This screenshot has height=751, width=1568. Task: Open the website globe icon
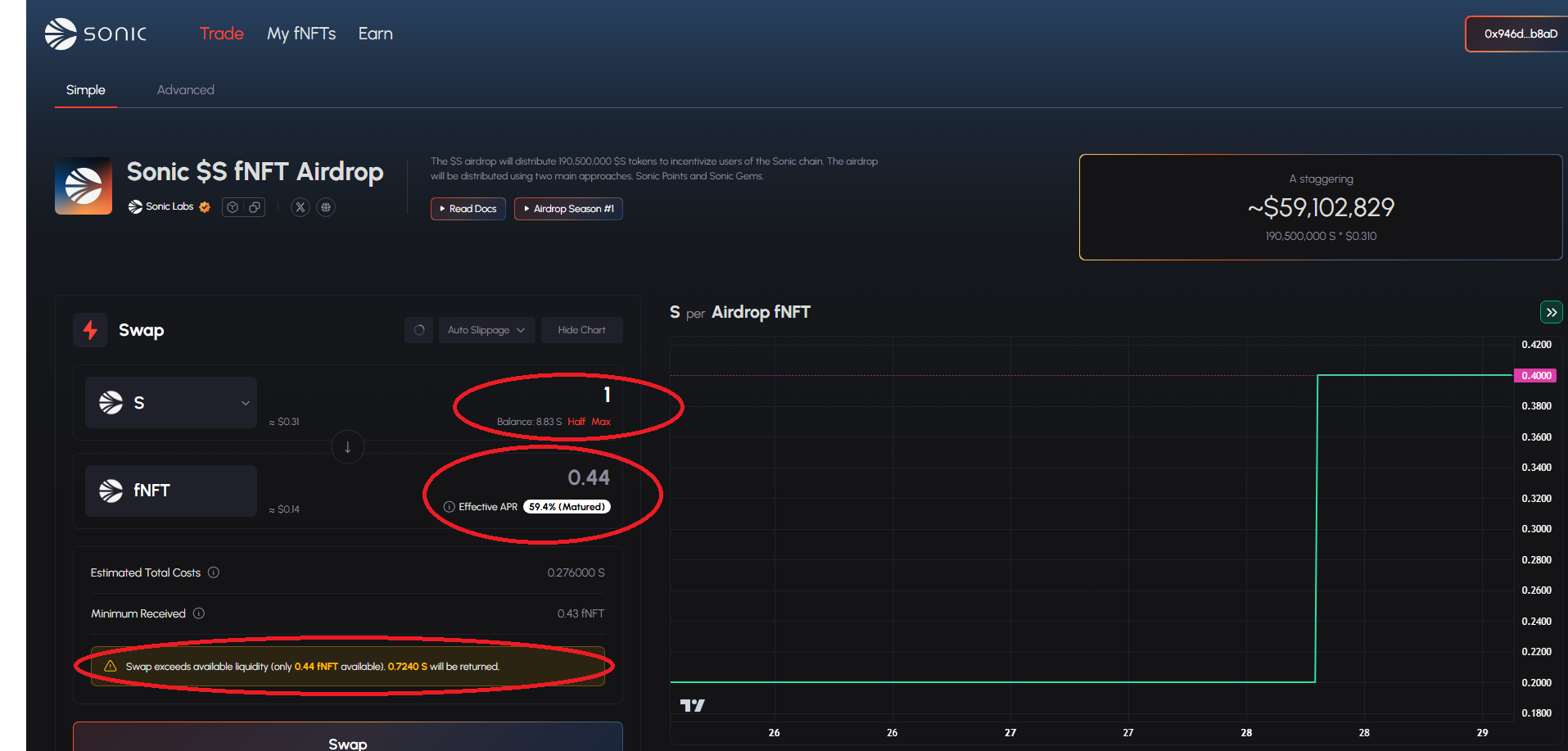coord(326,207)
